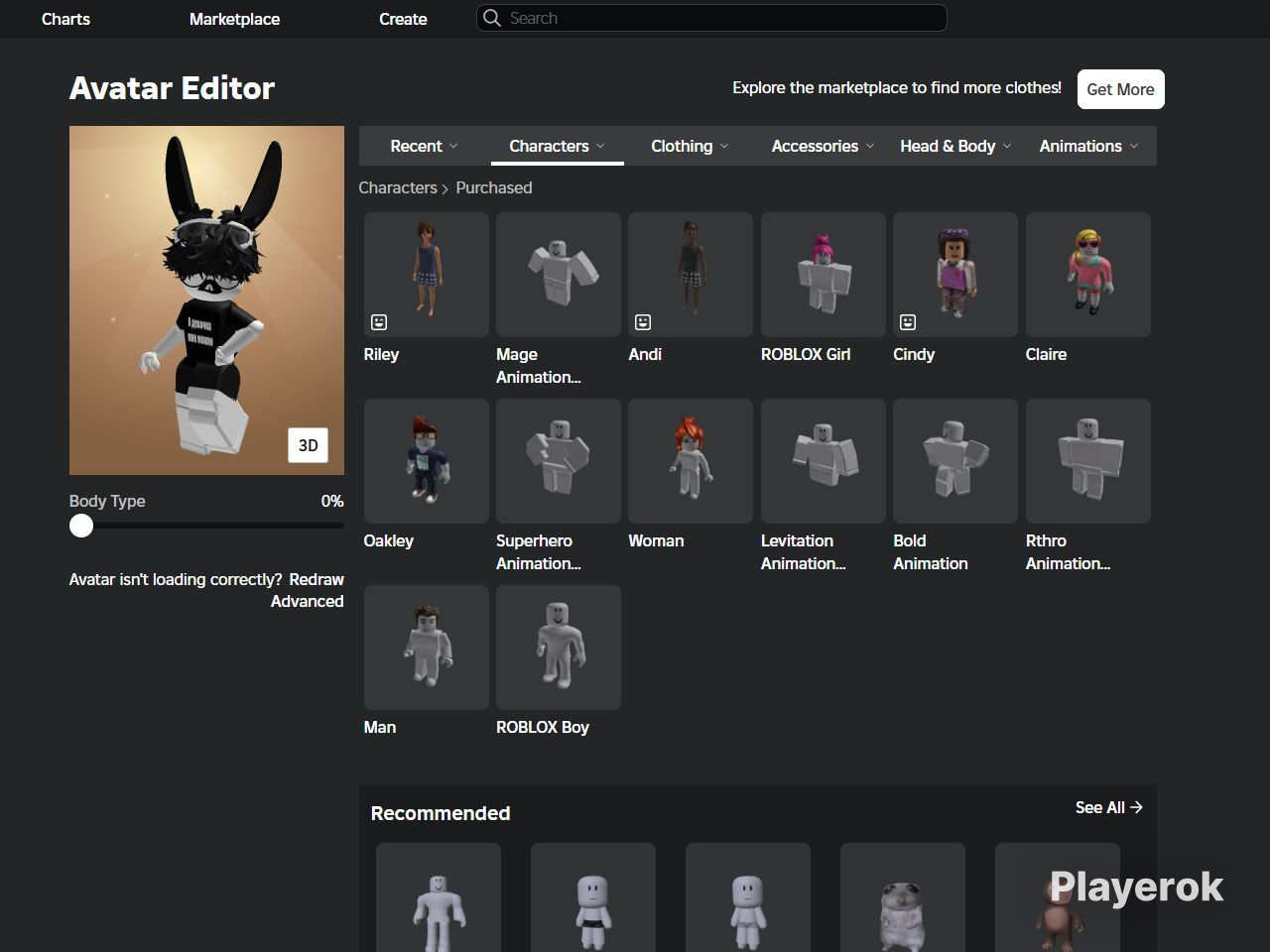Select the Rthro Animation bundle thumbnail
The height and width of the screenshot is (952, 1270).
tap(1088, 461)
